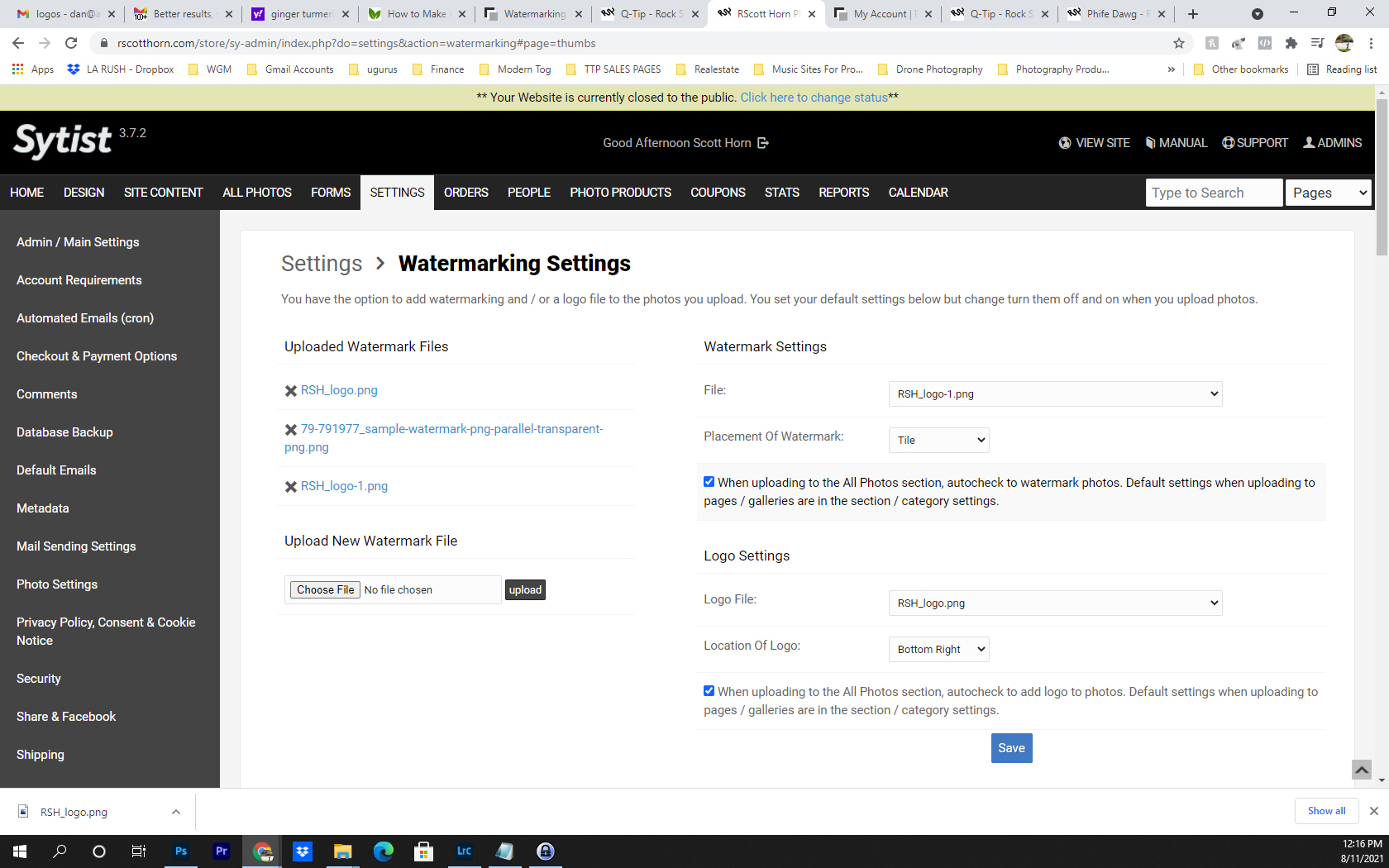Open Microsoft Edge from the taskbar
The width and height of the screenshot is (1389, 868).
[x=384, y=851]
